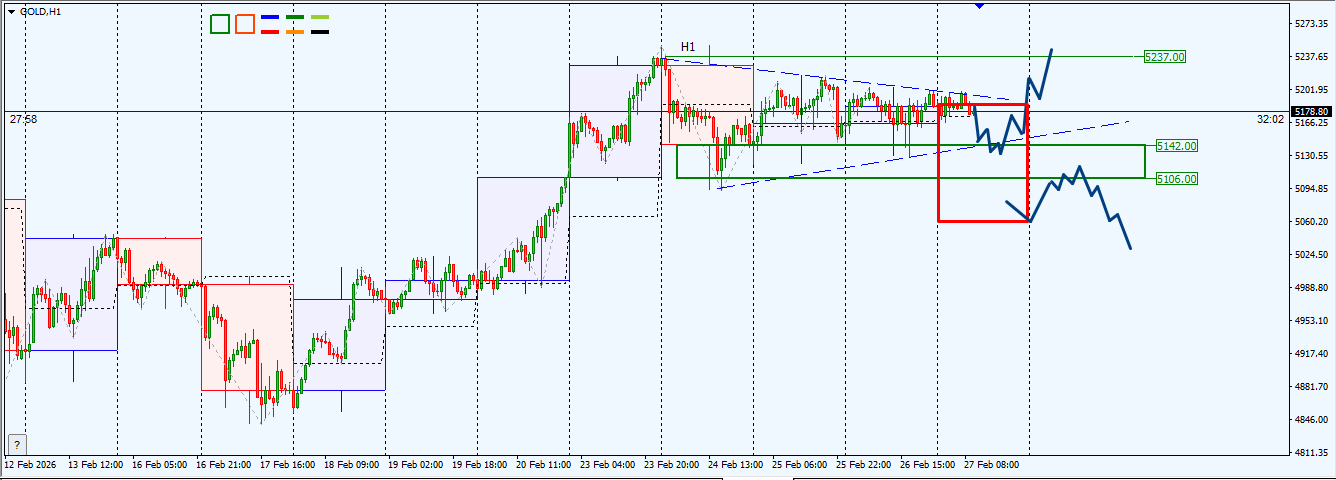Click the GOLD,H1 symbol title text
Viewport: 1336px width, 480px height.
pos(41,11)
